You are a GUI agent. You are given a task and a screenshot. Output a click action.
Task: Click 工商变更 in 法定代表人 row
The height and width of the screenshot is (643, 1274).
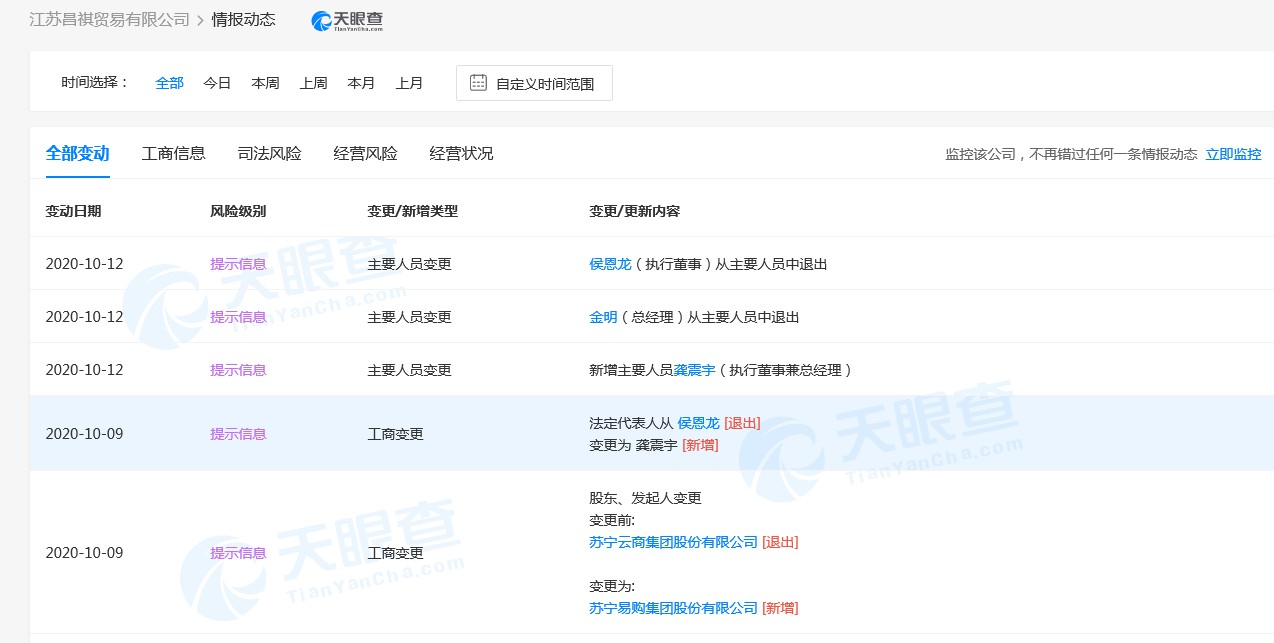pos(395,434)
